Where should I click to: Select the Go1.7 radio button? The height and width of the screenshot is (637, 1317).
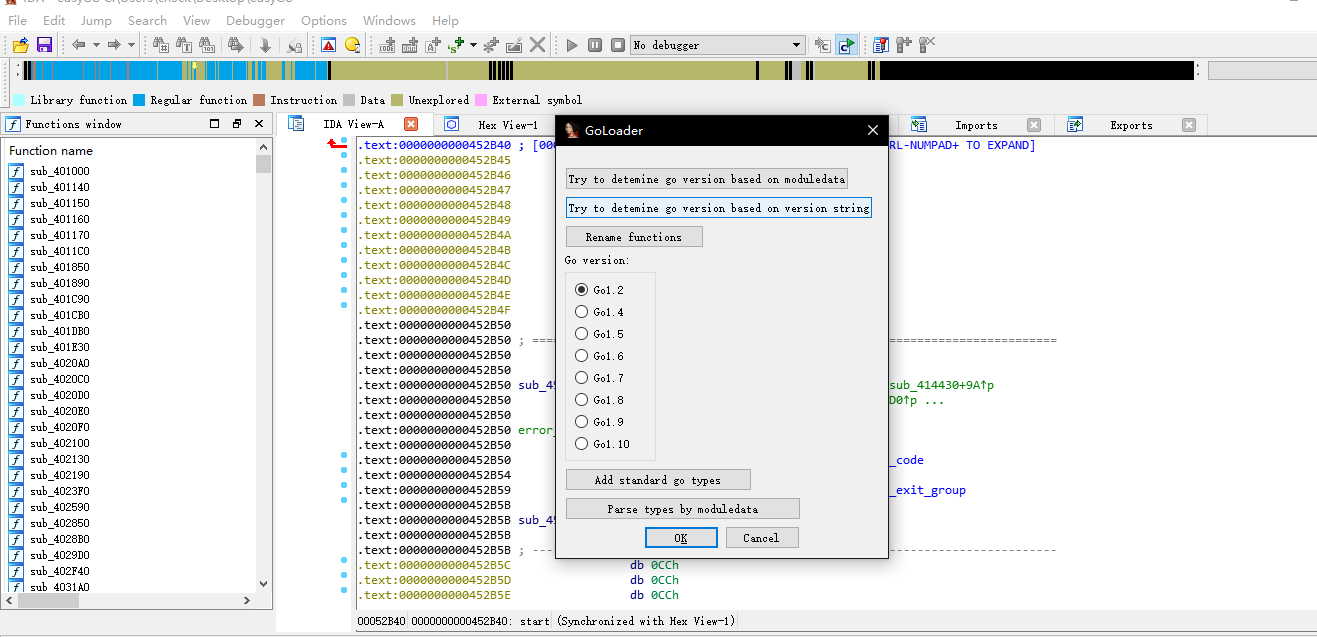click(581, 378)
